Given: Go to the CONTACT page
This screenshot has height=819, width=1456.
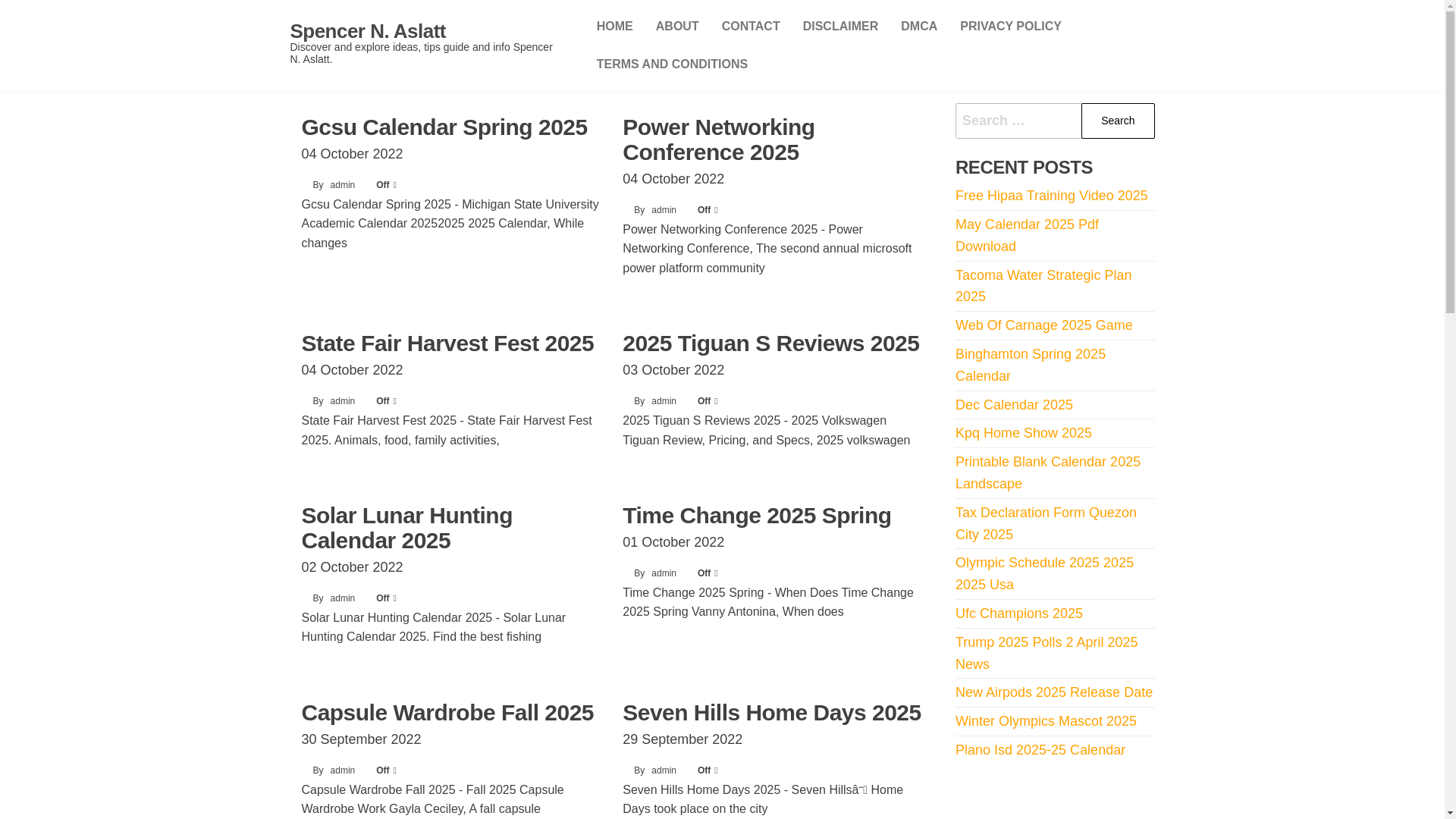Looking at the screenshot, I should click(x=751, y=27).
